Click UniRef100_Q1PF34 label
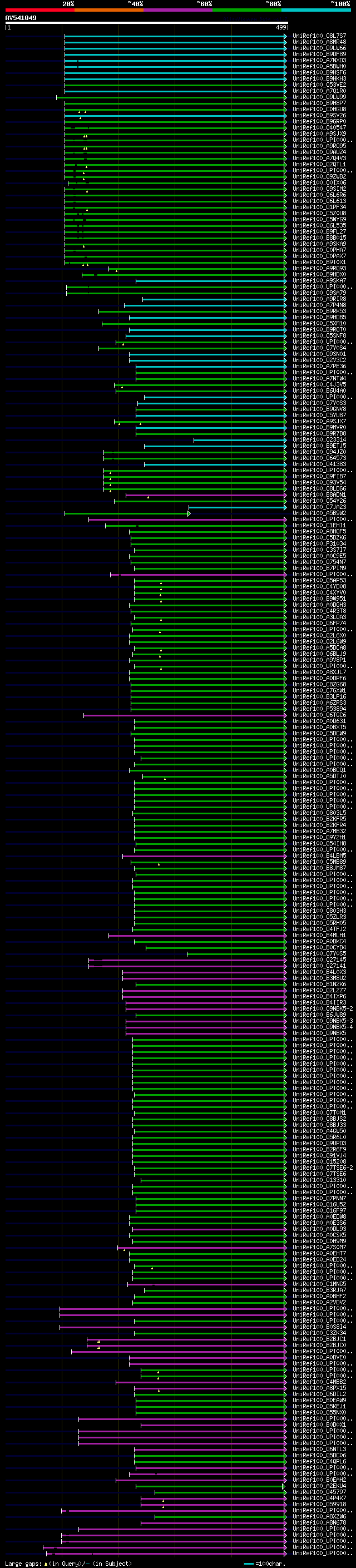This screenshot has width=356, height=1568. tap(319, 207)
